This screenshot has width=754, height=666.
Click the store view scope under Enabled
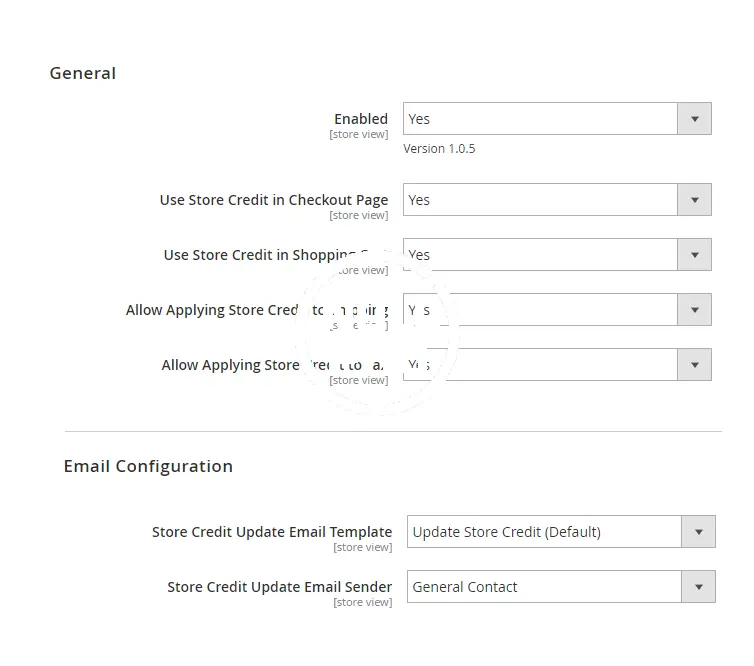(358, 134)
